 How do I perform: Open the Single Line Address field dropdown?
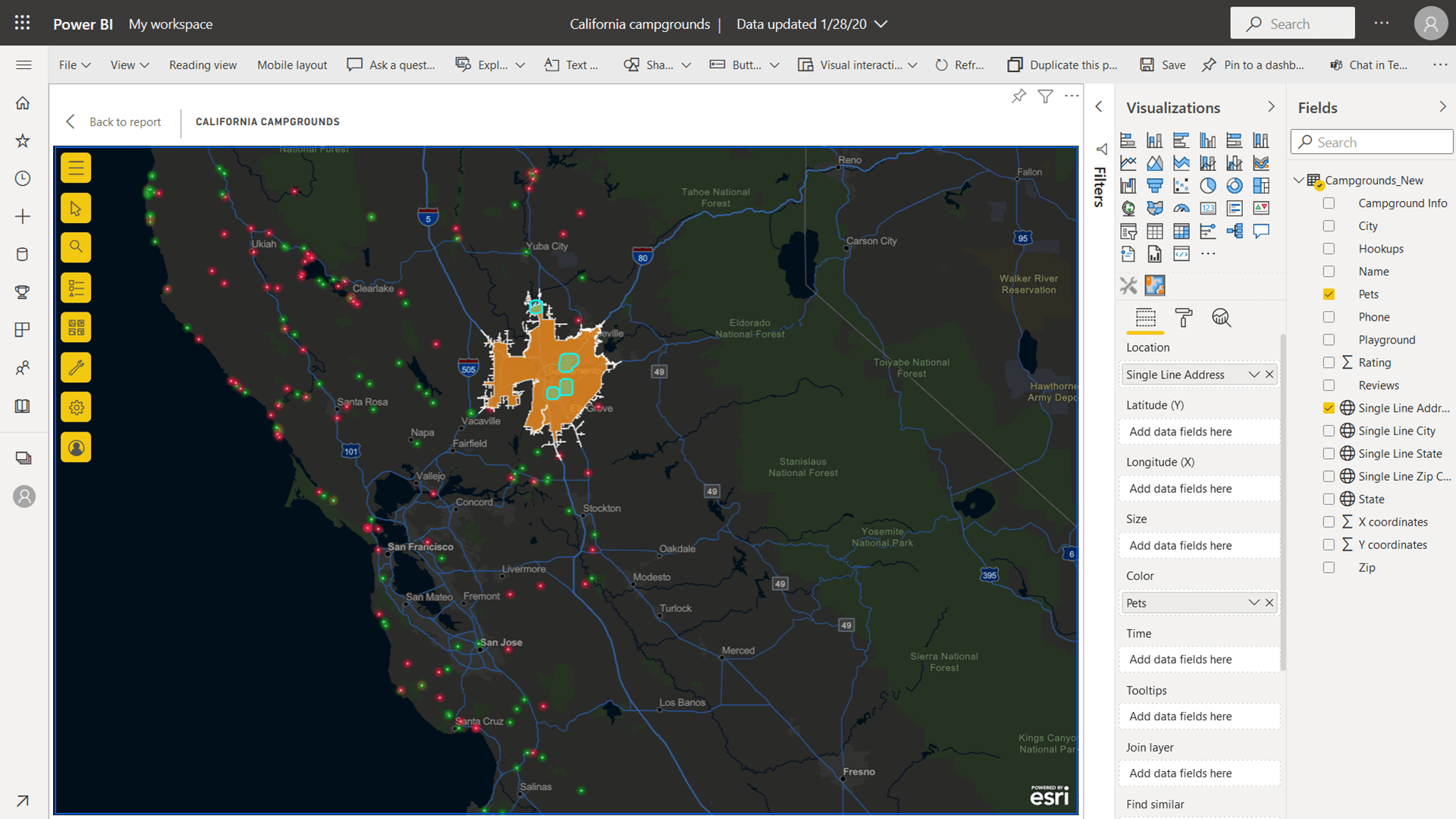pyautogui.click(x=1256, y=374)
